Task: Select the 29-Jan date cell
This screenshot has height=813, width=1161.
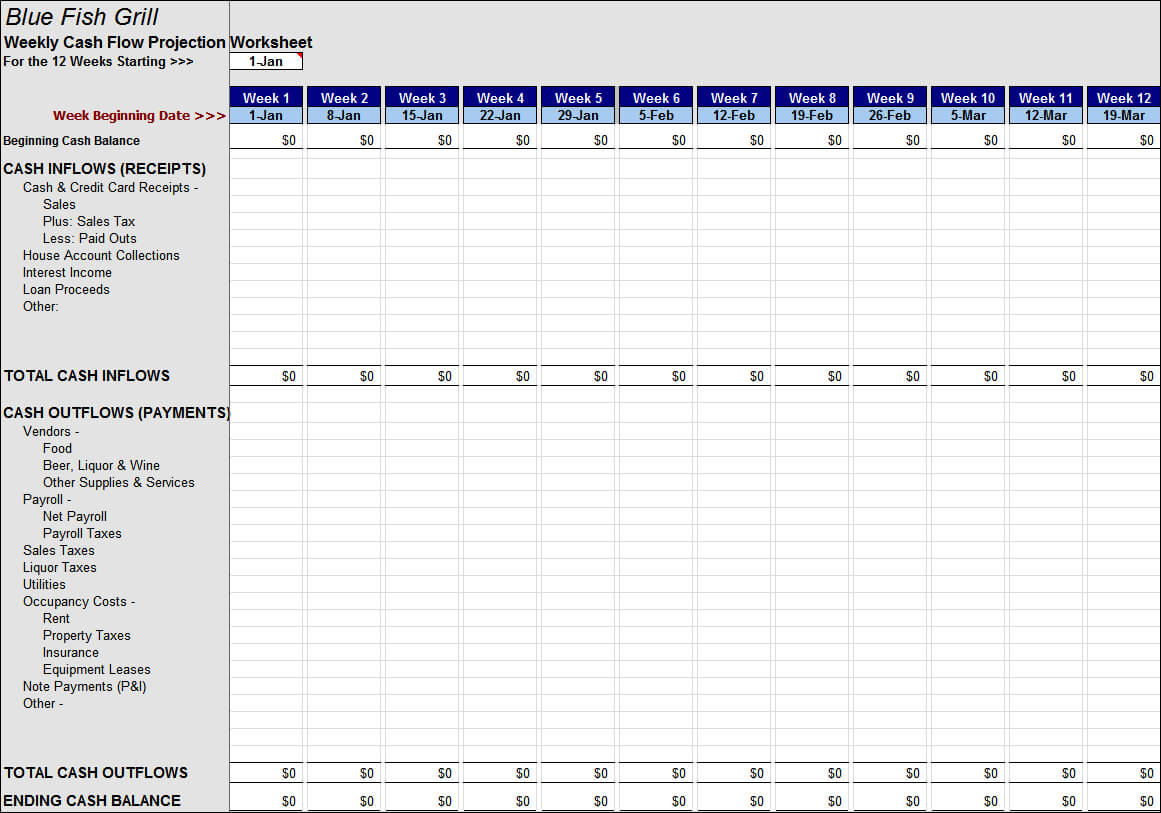Action: pyautogui.click(x=578, y=116)
